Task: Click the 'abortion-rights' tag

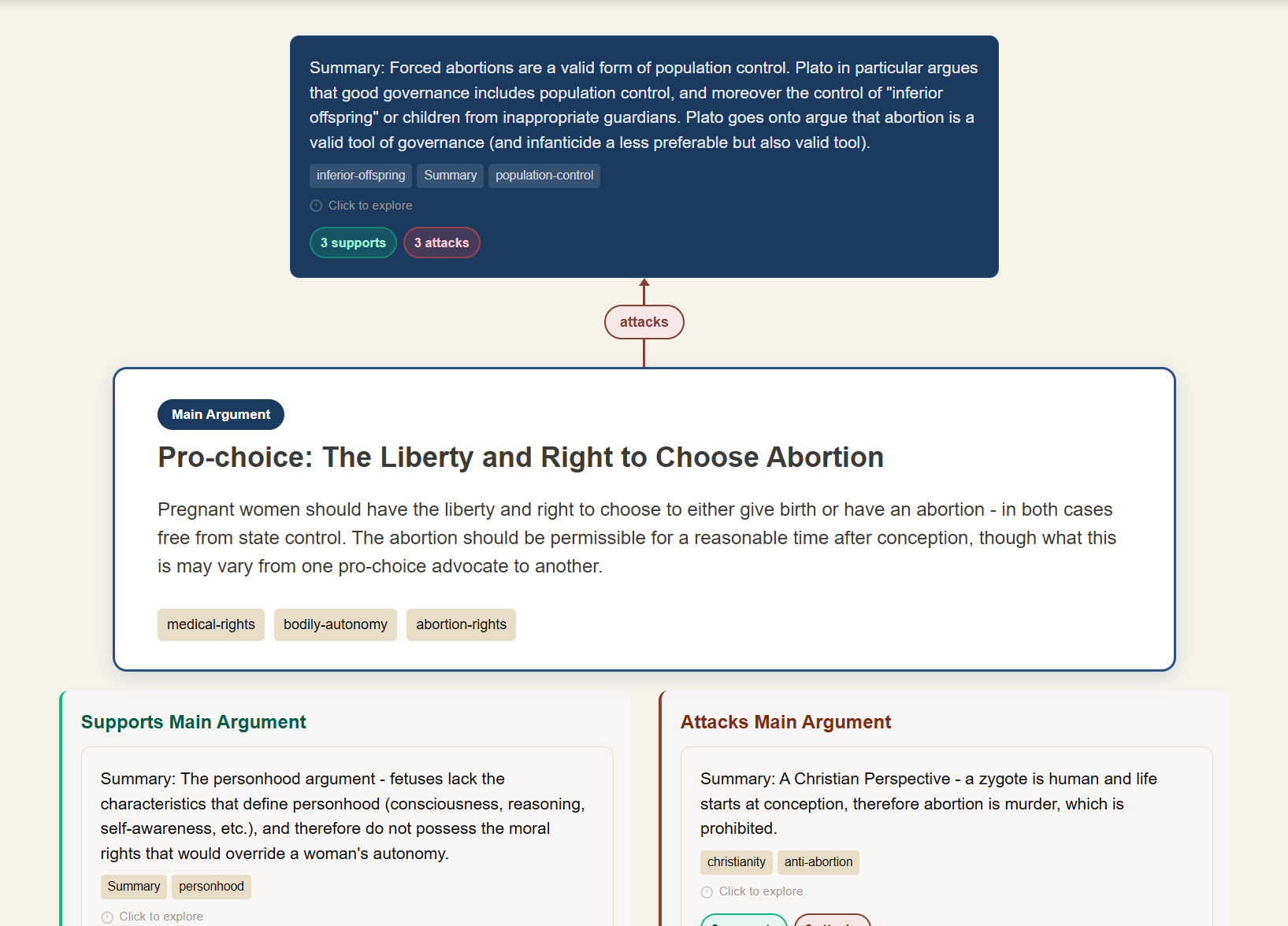Action: pos(461,624)
